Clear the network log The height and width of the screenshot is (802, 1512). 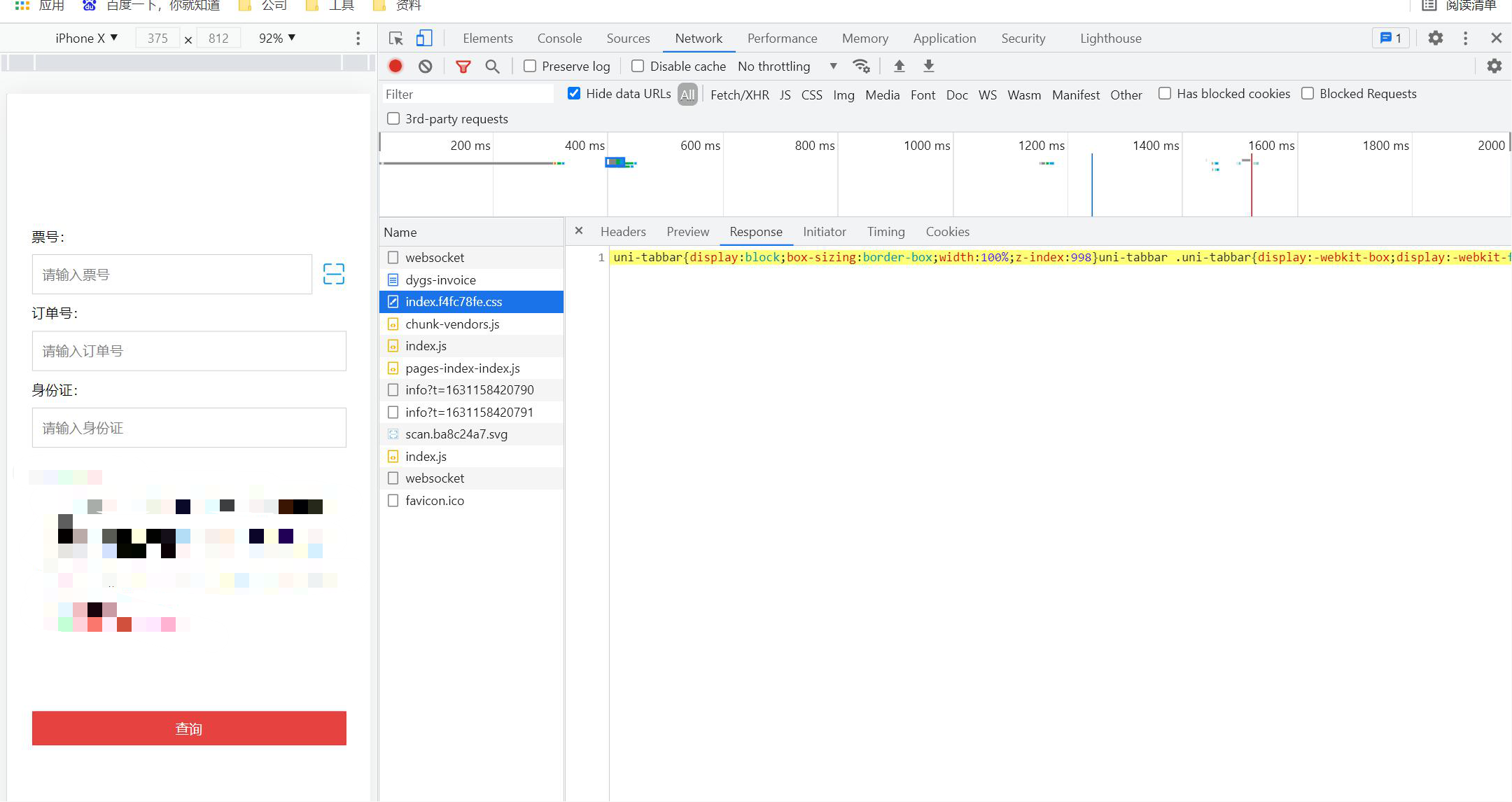[426, 66]
